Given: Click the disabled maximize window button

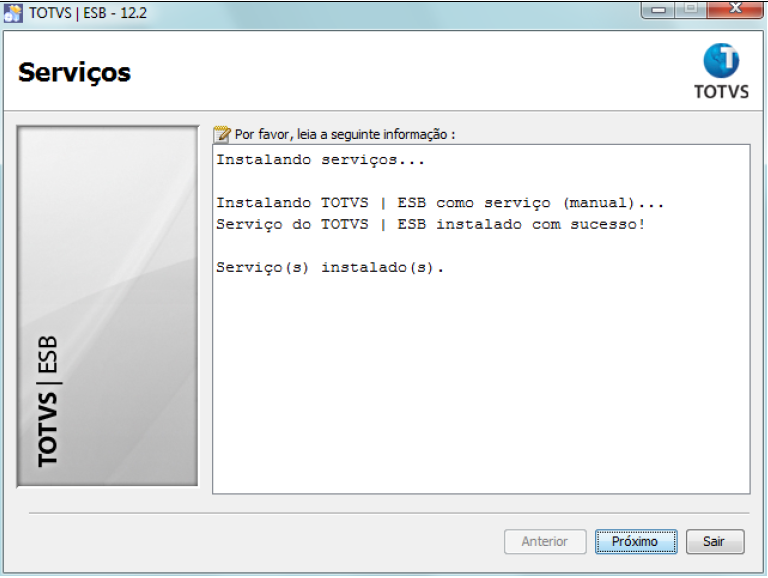Looking at the screenshot, I should click(691, 10).
